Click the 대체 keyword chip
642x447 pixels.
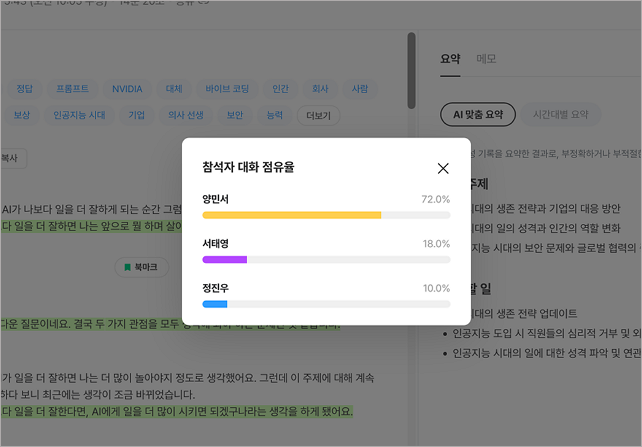174,89
